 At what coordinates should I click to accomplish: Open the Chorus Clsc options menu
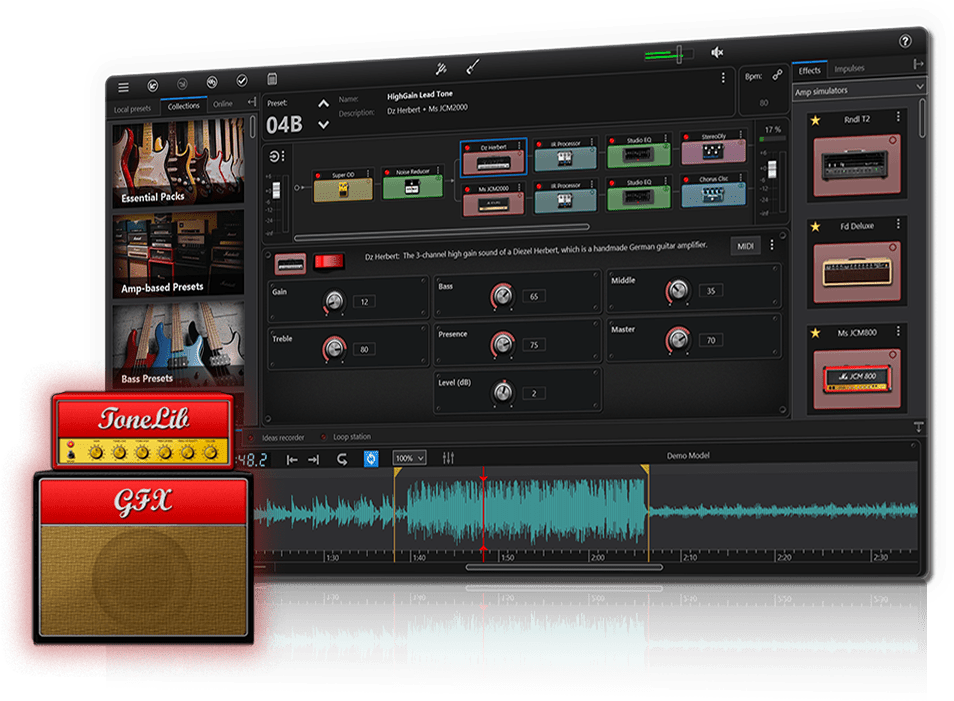pos(740,178)
